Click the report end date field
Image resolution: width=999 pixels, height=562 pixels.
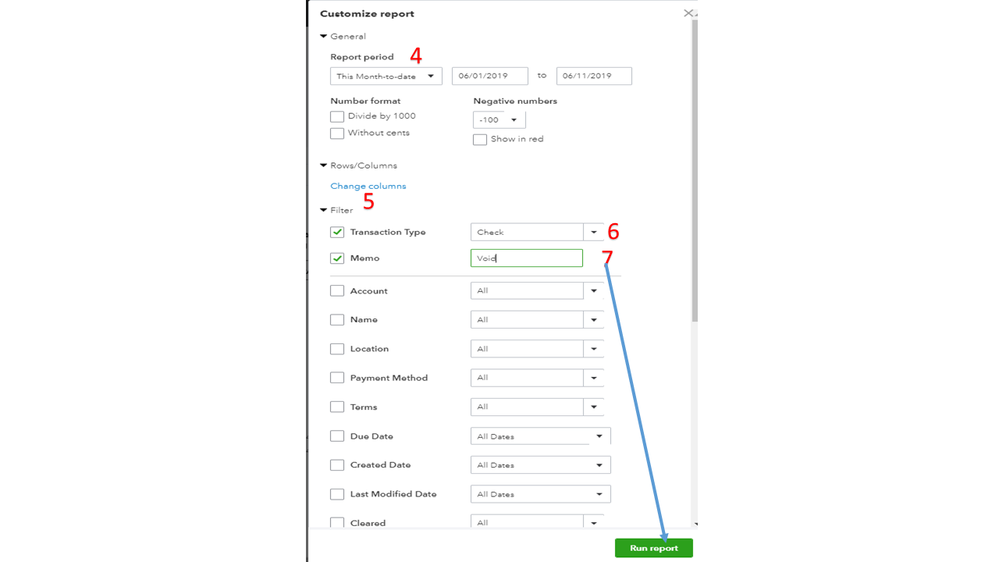click(593, 76)
